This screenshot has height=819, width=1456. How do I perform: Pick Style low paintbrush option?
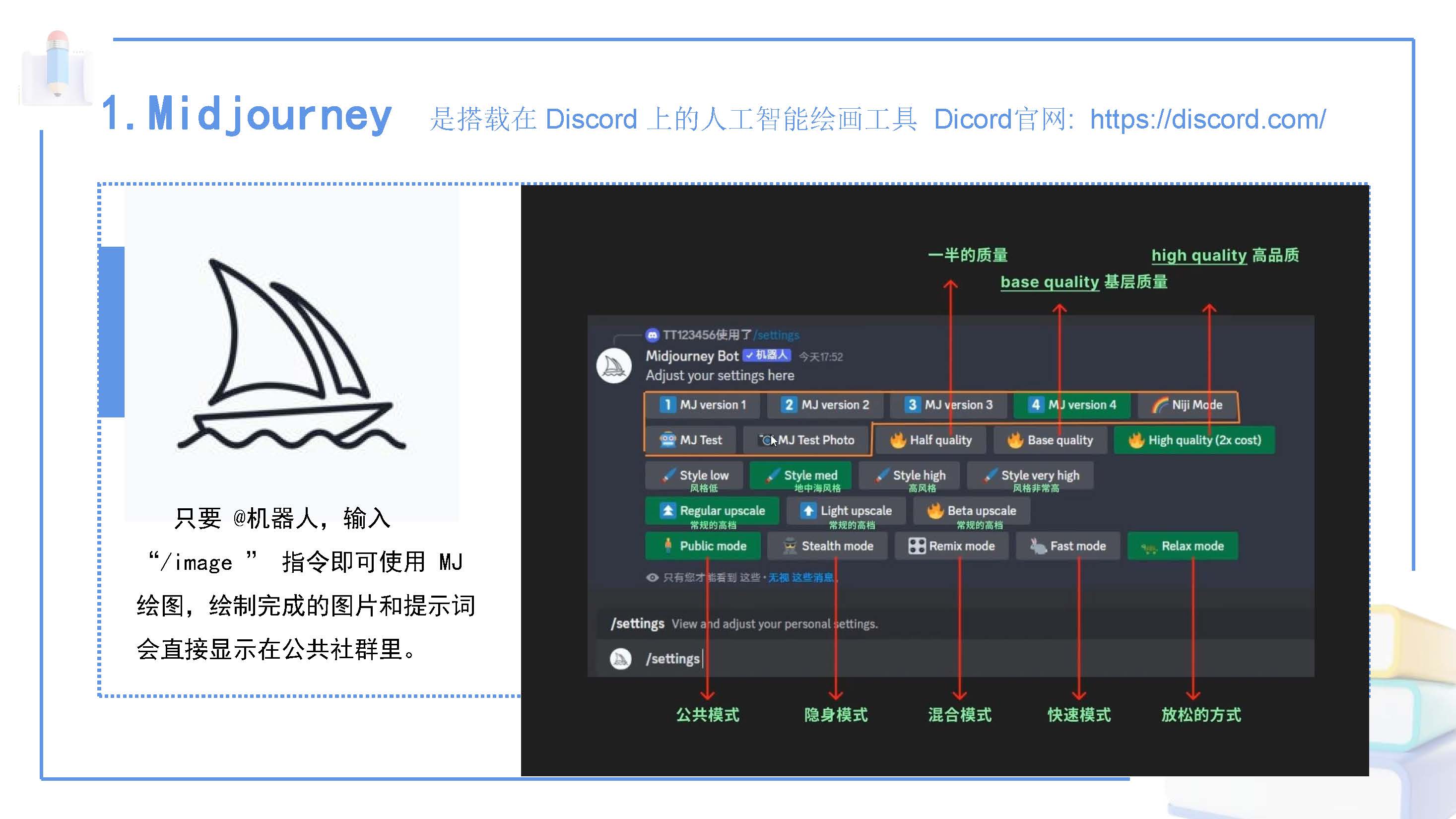coord(694,476)
